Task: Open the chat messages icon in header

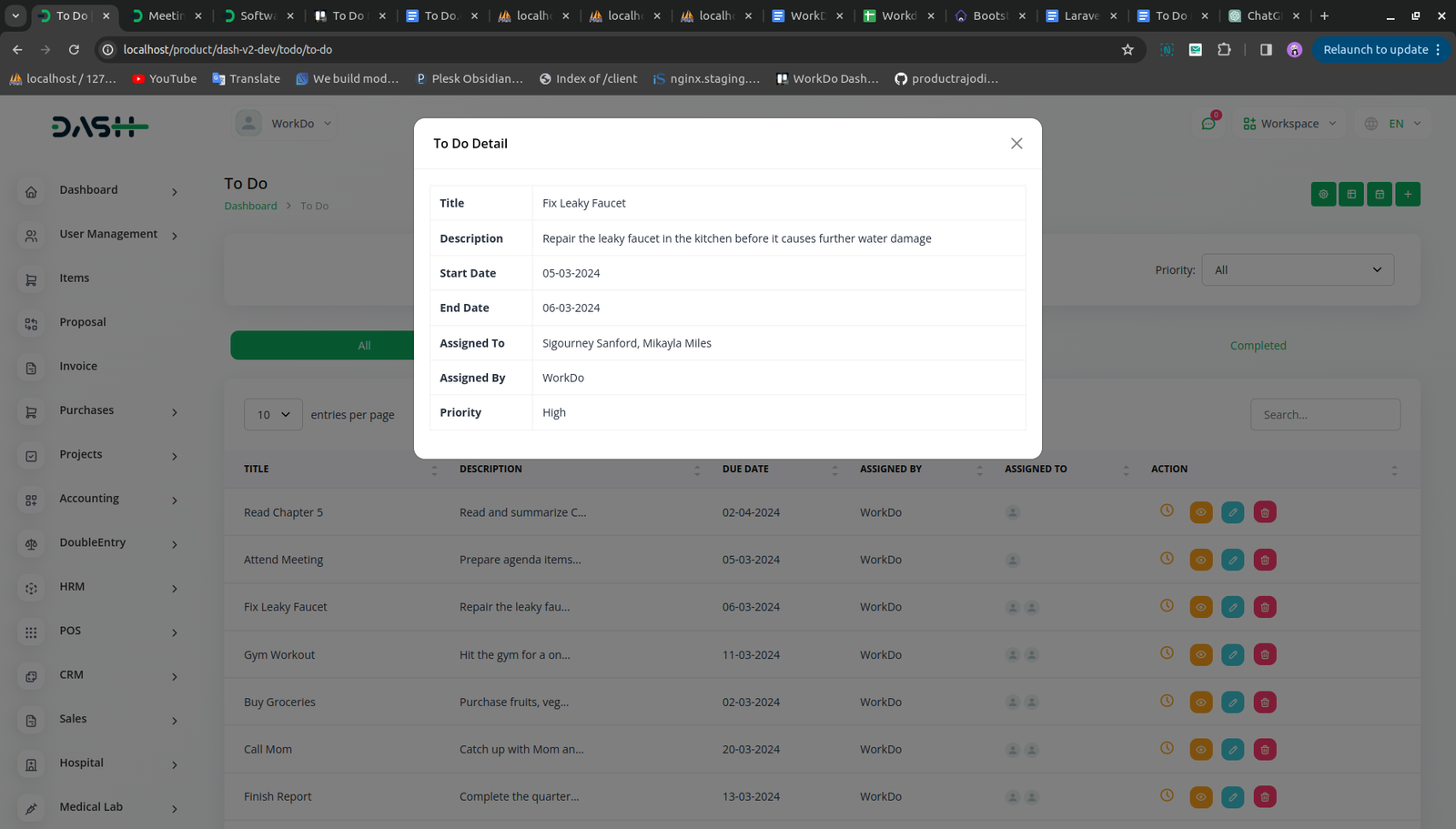Action: [1208, 124]
